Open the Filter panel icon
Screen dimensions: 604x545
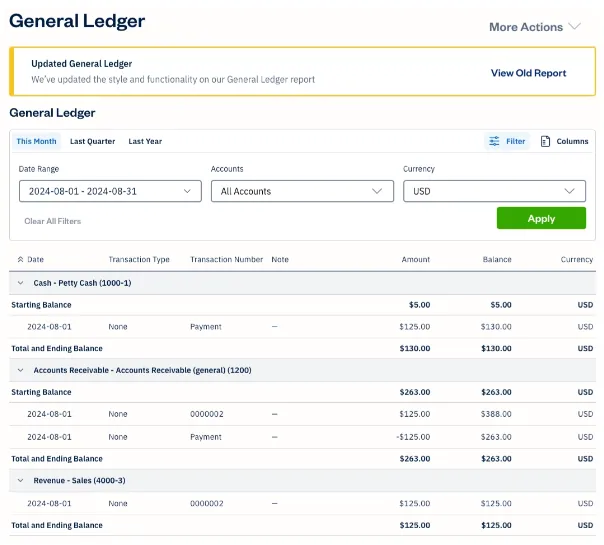(494, 142)
